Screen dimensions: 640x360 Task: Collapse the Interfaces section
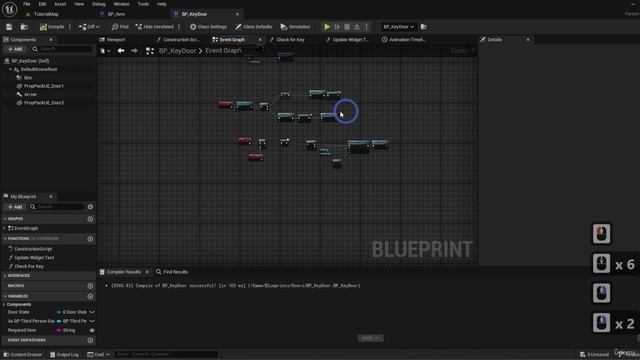[x=5, y=276]
